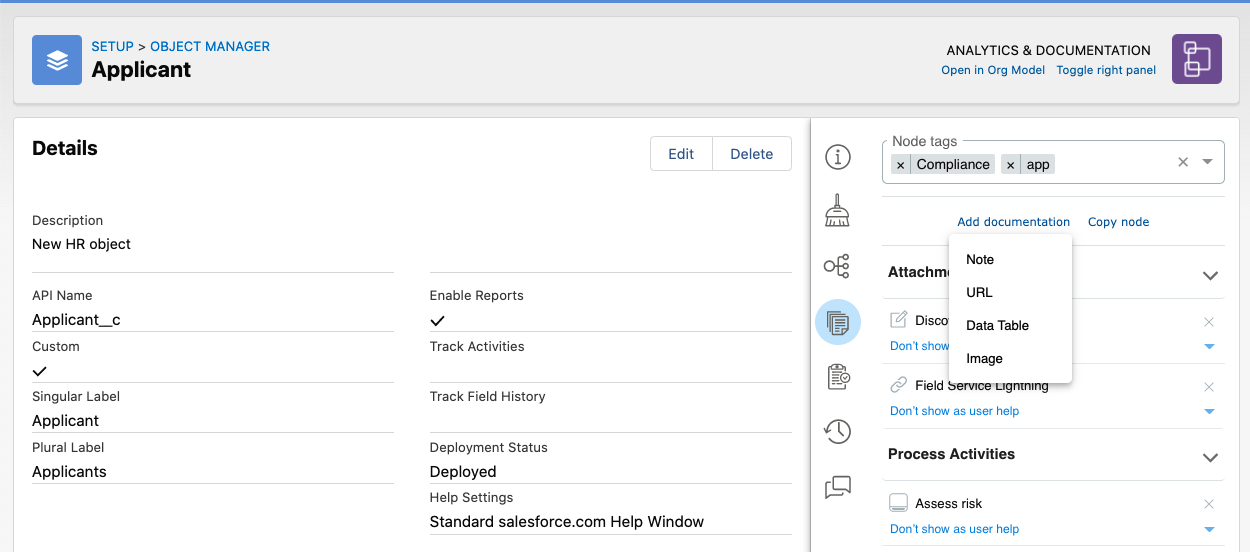The height and width of the screenshot is (552, 1250).
Task: Open the change history clock icon
Action: (837, 431)
